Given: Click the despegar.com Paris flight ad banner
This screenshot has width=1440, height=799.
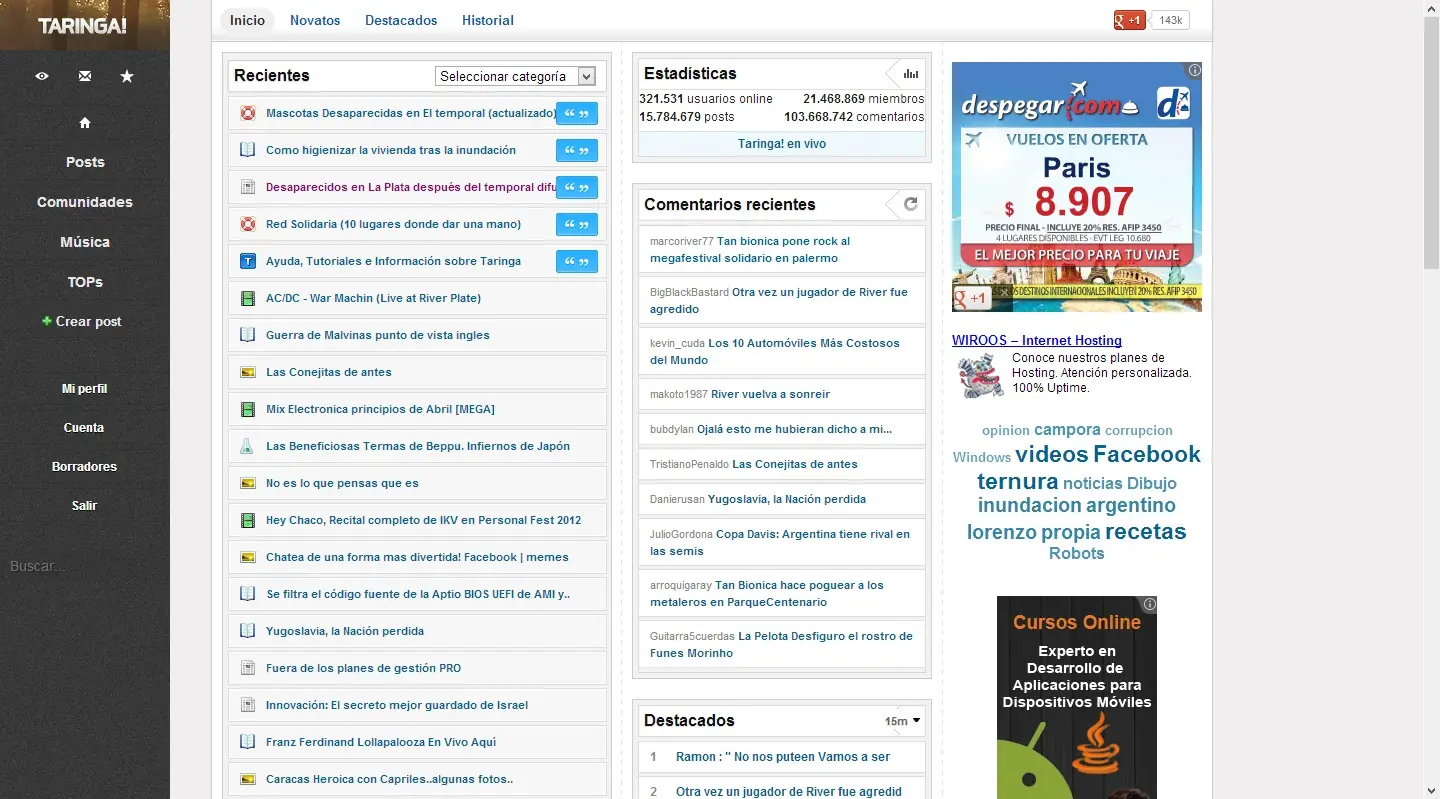Looking at the screenshot, I should (1077, 187).
